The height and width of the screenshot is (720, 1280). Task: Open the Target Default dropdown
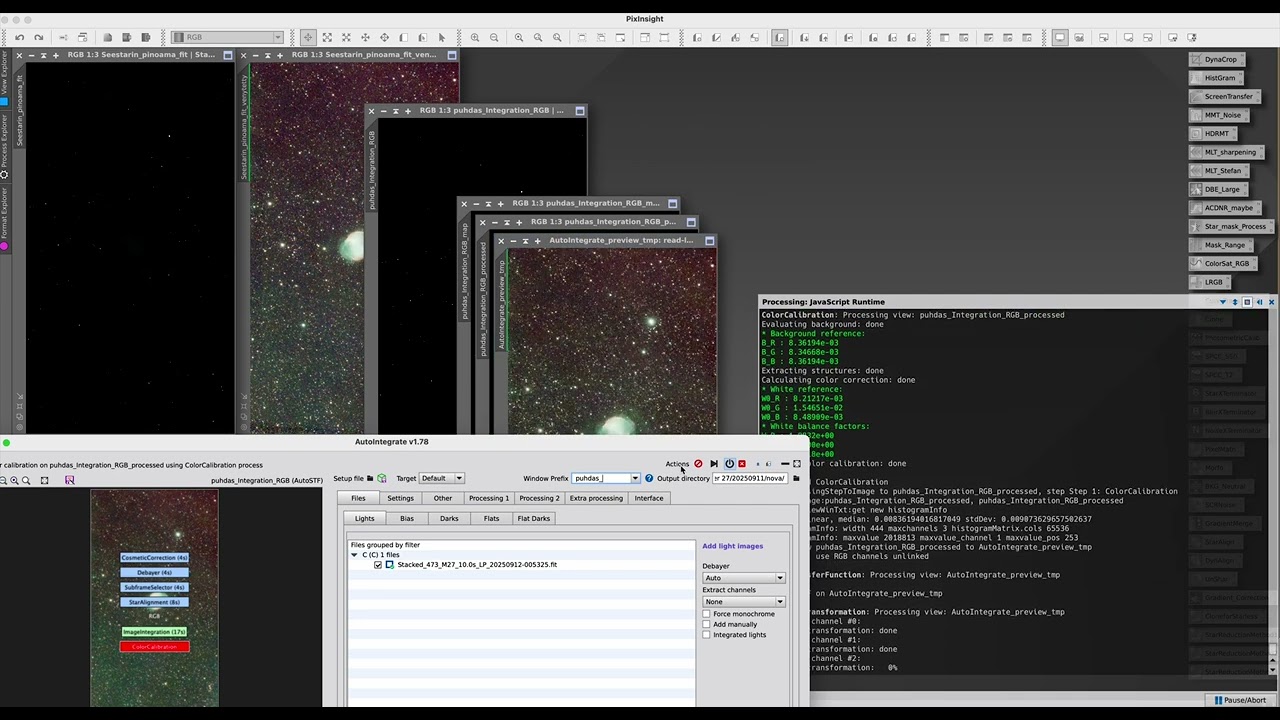441,478
